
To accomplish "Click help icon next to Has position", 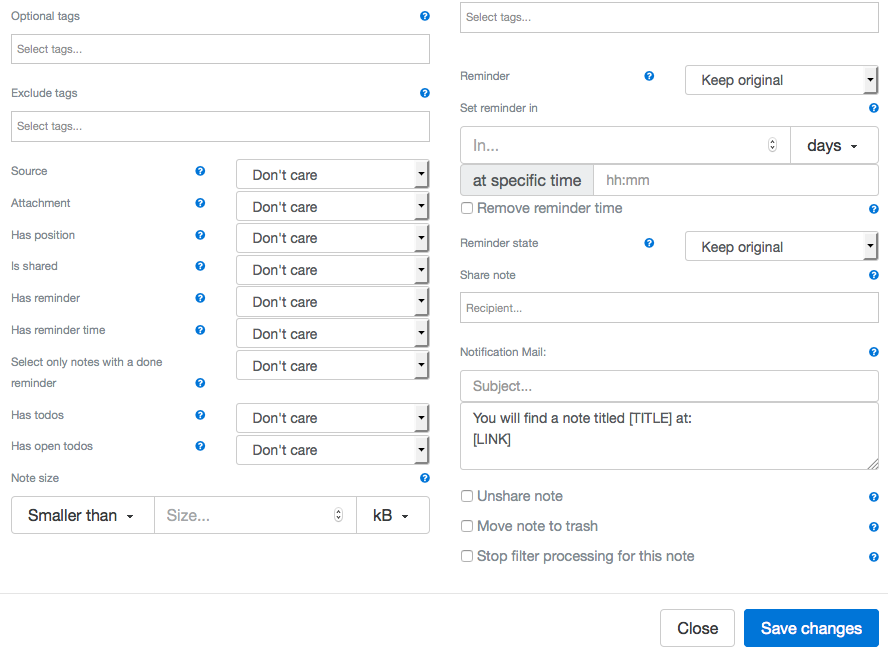I will [x=200, y=235].
